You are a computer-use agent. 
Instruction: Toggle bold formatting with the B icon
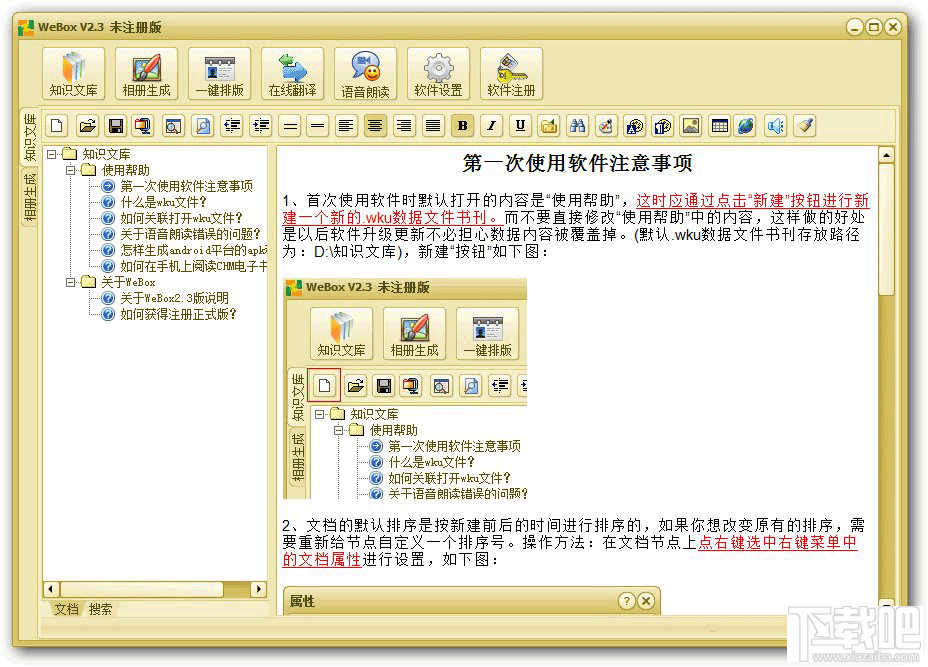(x=461, y=125)
